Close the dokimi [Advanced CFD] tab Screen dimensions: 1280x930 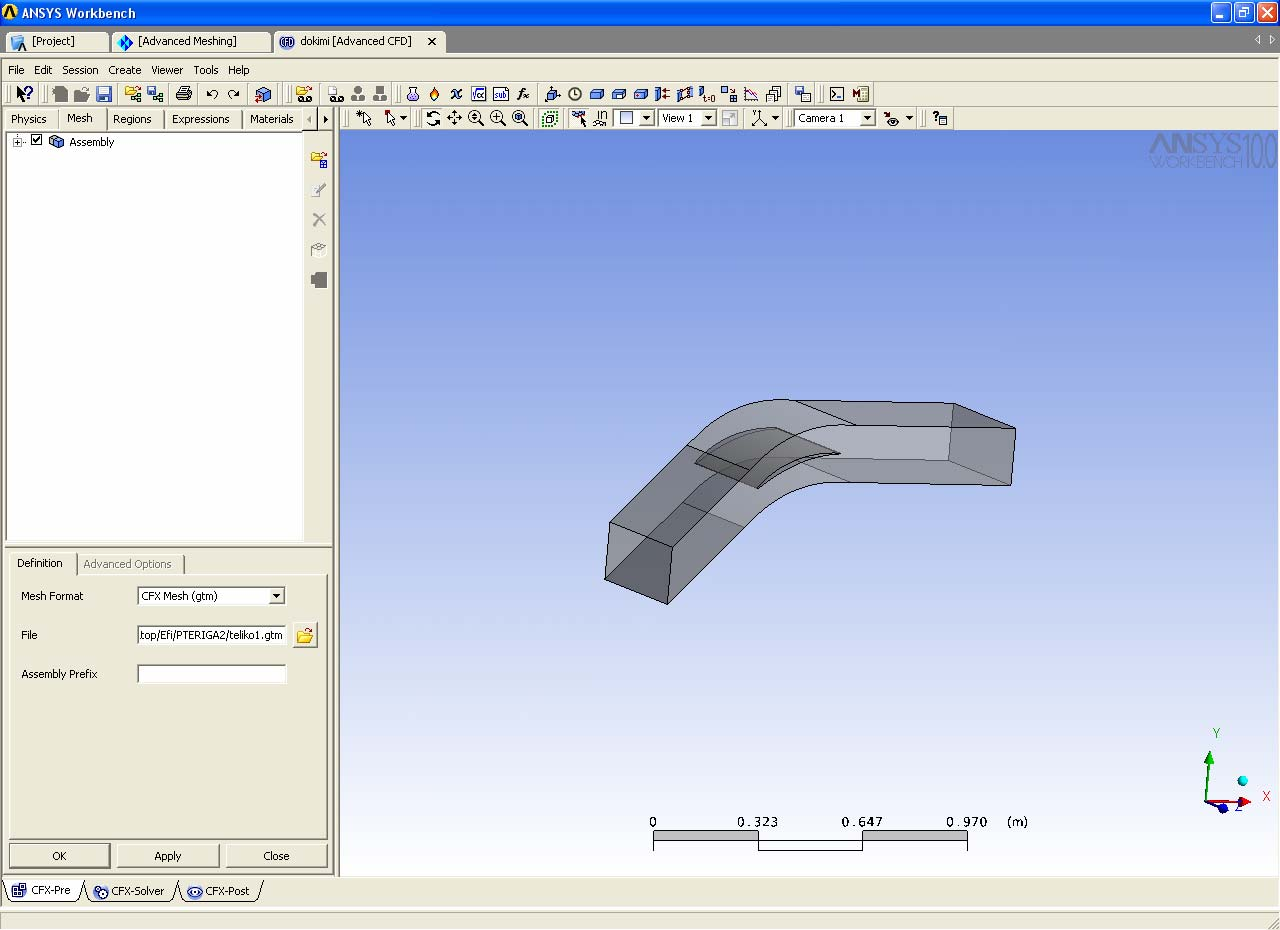click(x=432, y=42)
